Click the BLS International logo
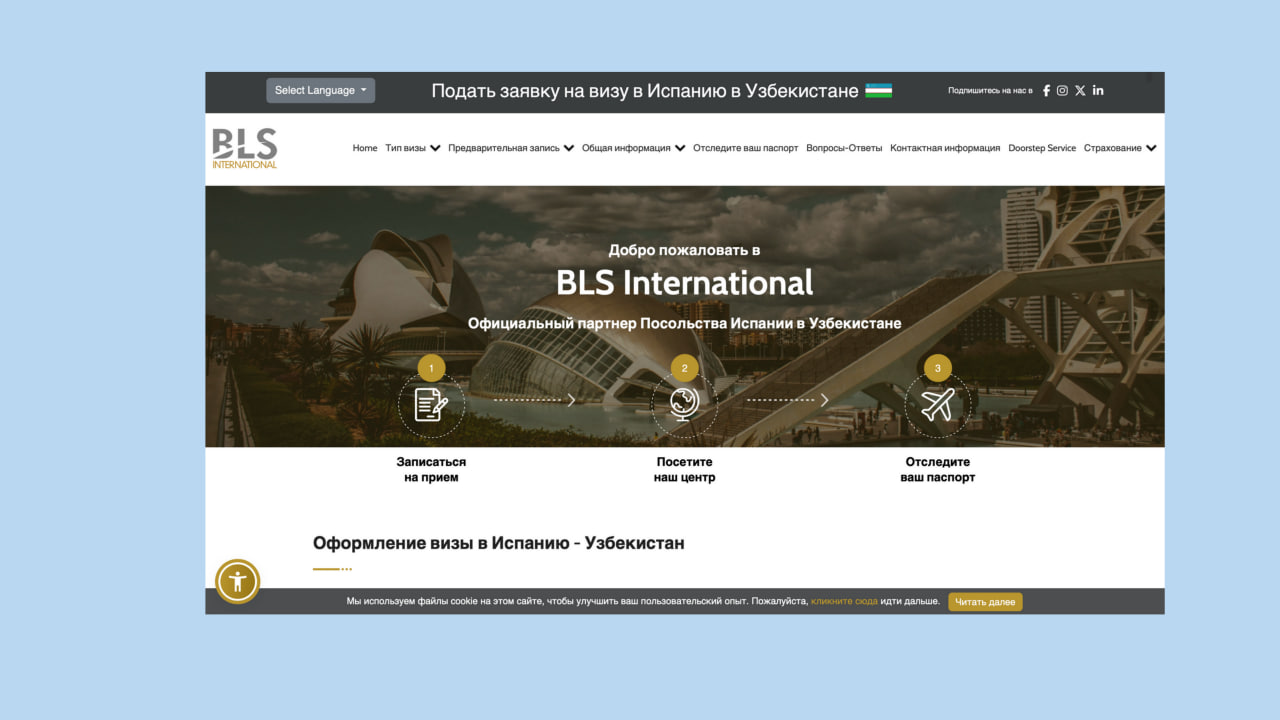This screenshot has height=720, width=1280. pyautogui.click(x=244, y=148)
